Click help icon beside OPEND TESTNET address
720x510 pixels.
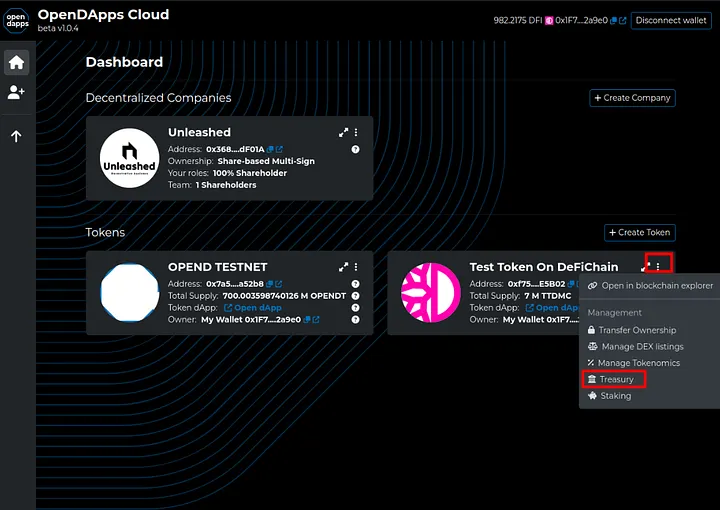[355, 284]
